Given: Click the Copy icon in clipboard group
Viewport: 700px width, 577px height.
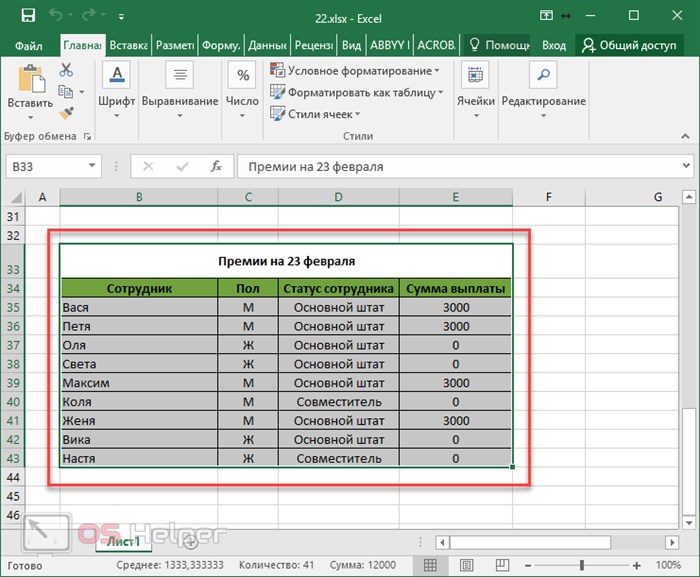Looking at the screenshot, I should 66,92.
